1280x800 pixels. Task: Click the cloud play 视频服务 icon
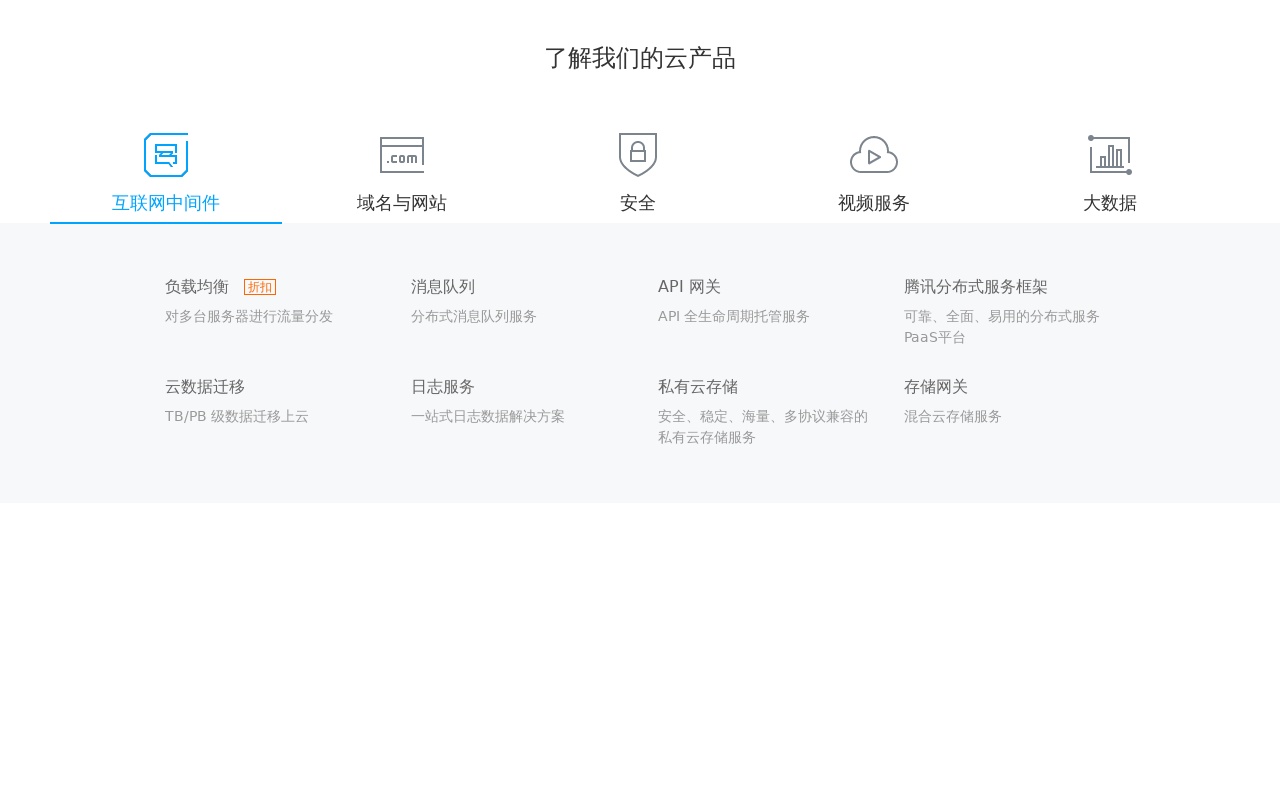click(874, 155)
